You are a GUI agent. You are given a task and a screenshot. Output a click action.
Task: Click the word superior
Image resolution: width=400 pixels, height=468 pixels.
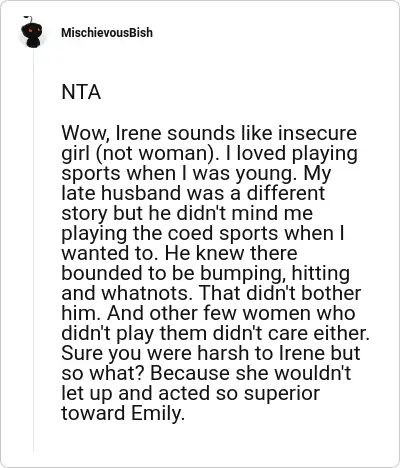pos(282,394)
